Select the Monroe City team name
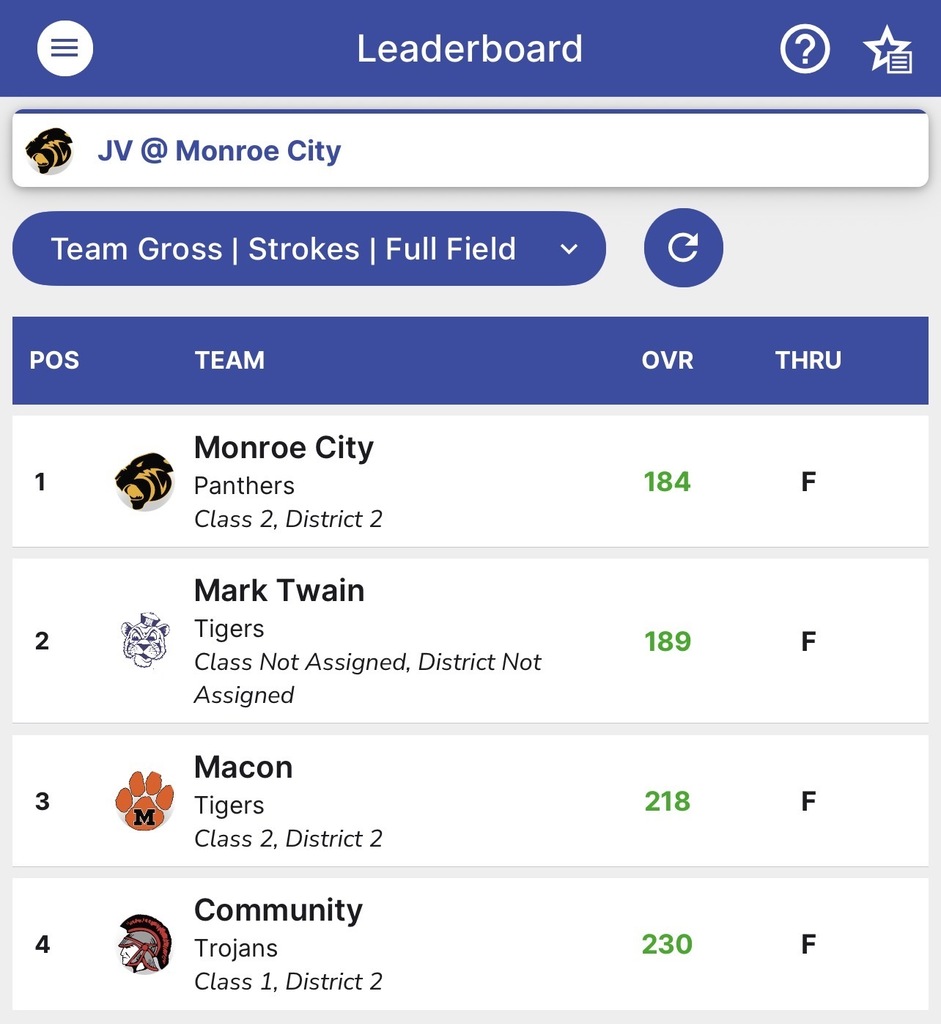The width and height of the screenshot is (941, 1024). 284,447
